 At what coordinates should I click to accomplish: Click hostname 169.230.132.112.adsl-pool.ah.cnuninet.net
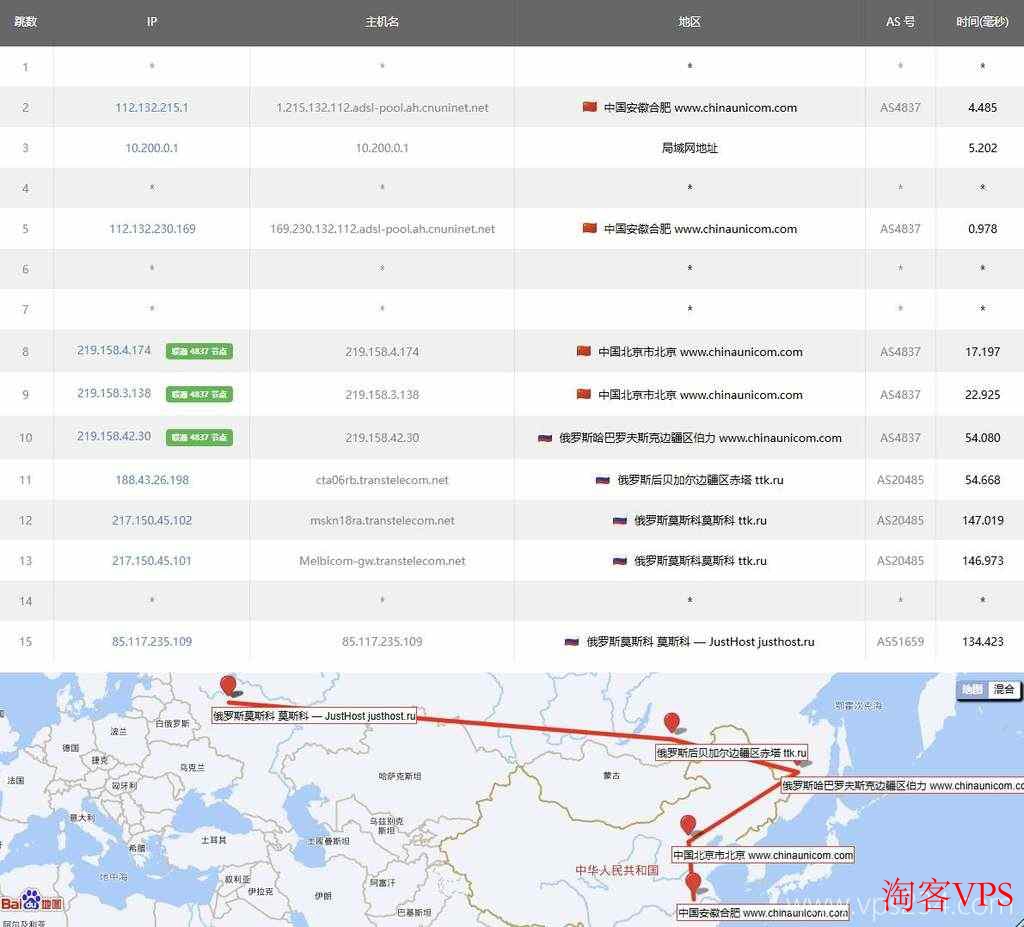pos(382,229)
